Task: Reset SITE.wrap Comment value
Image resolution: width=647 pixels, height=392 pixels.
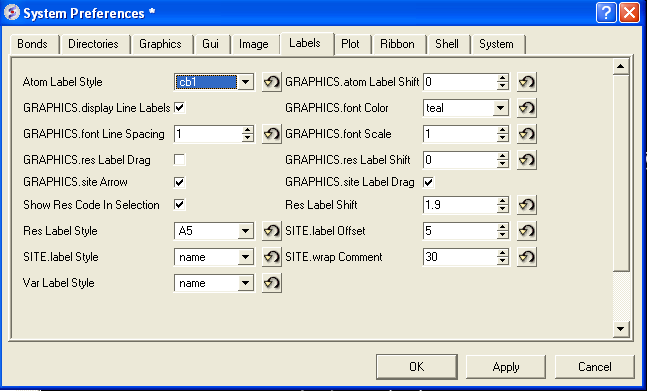Action: (527, 257)
